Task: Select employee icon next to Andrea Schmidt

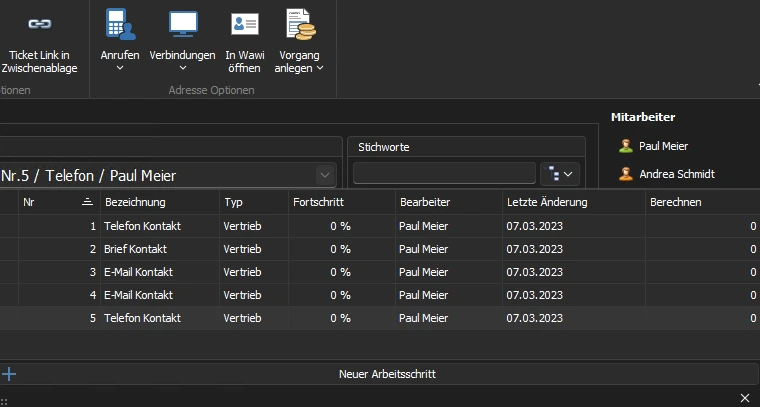Action: tap(626, 174)
